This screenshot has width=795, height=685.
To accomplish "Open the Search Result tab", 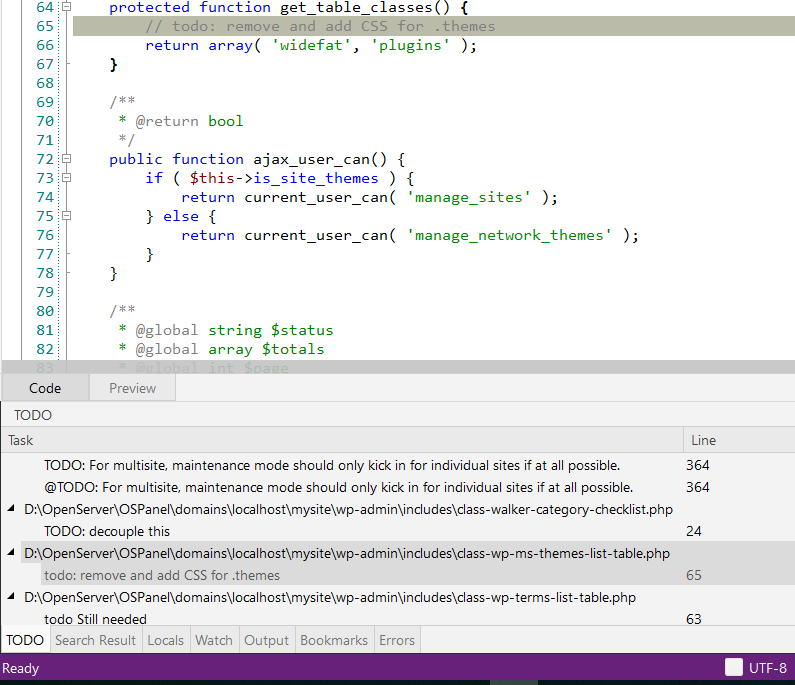I will coord(95,640).
